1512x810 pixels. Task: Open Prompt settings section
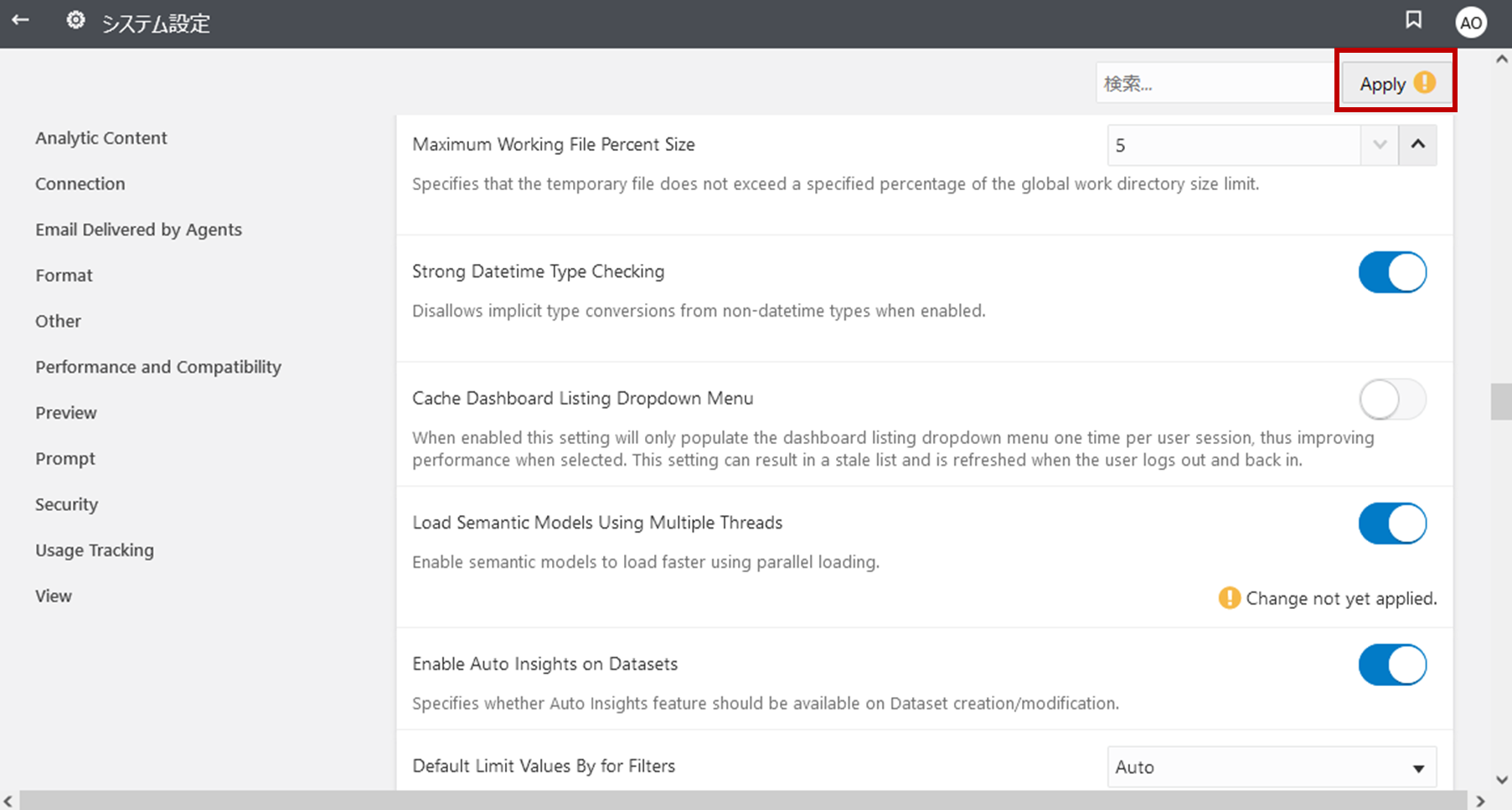click(65, 459)
